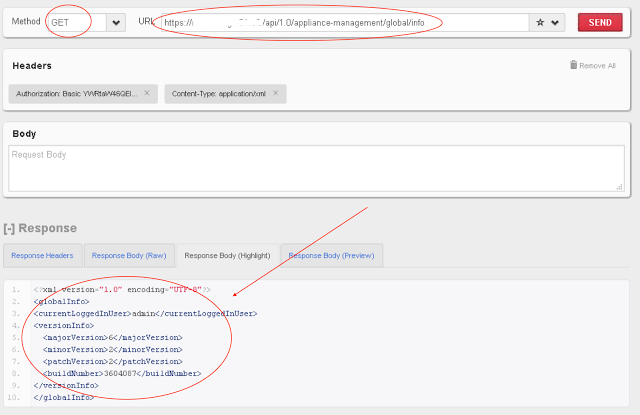Click trash icon next to Remove All

[573, 65]
